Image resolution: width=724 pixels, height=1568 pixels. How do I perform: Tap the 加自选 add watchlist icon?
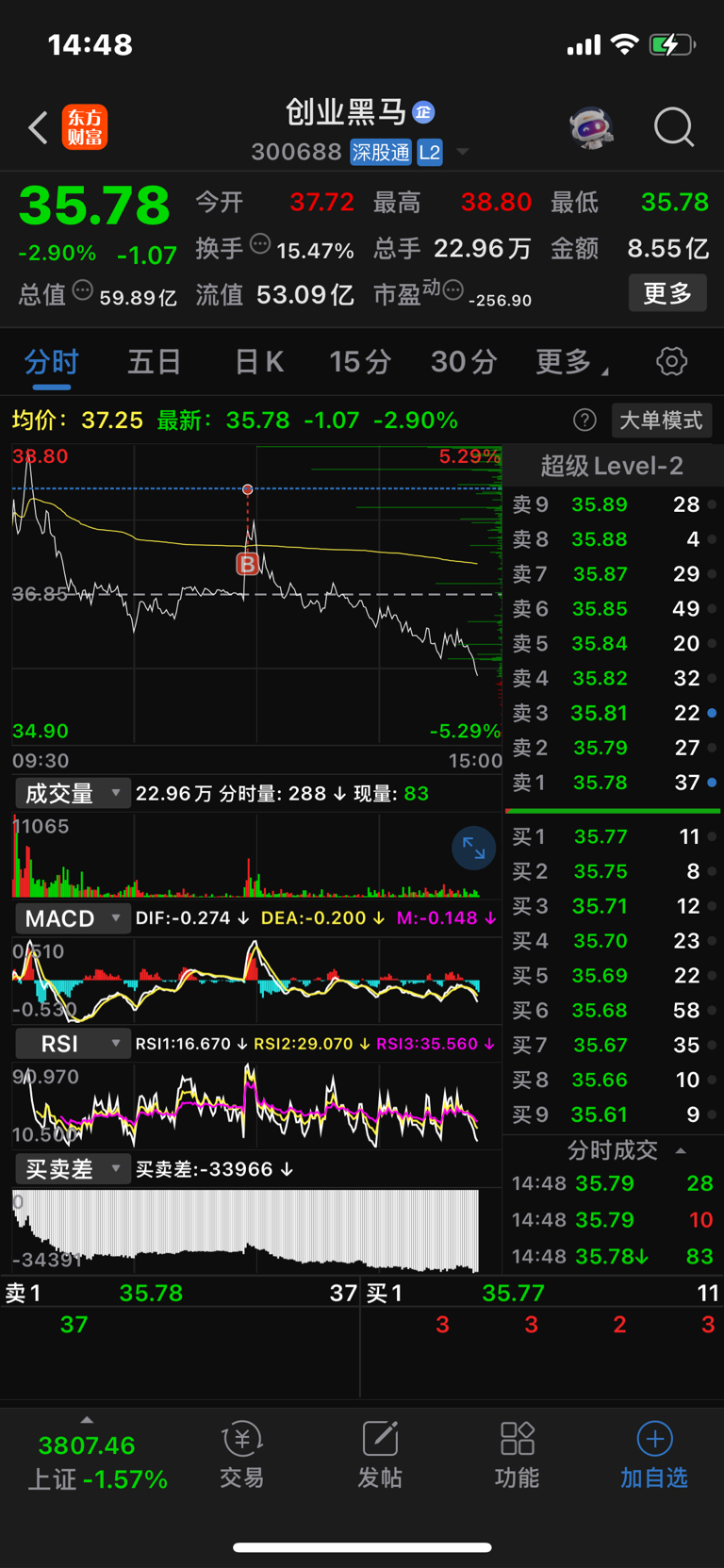(x=654, y=1455)
